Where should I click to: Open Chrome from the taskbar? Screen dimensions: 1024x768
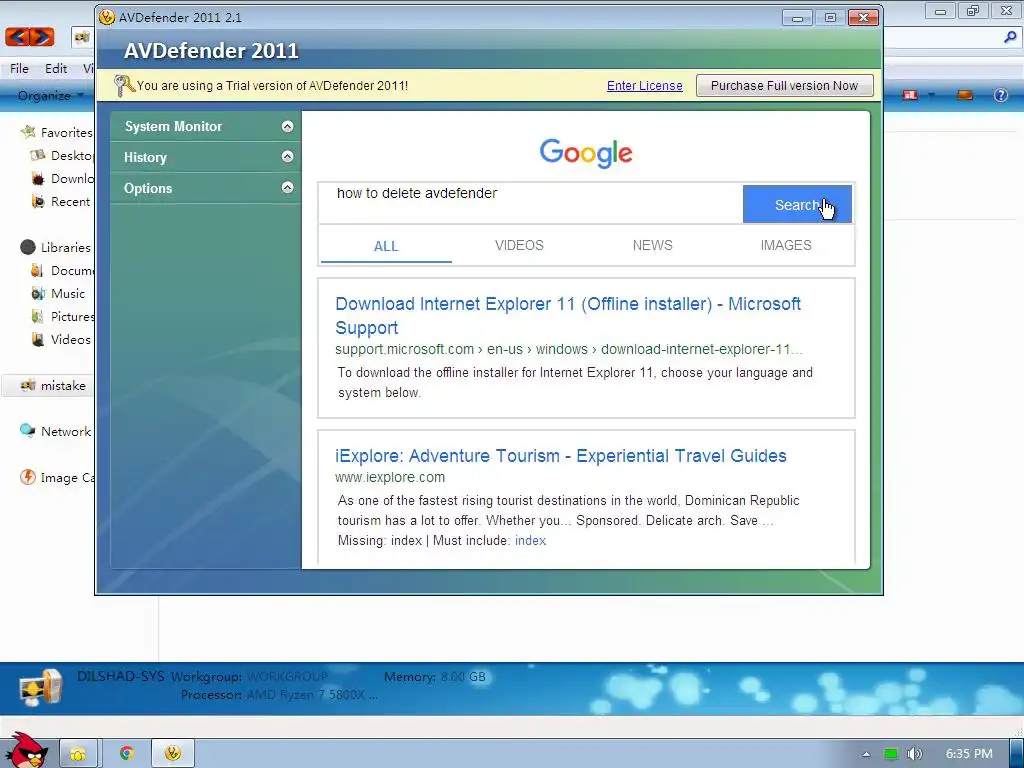click(x=127, y=754)
